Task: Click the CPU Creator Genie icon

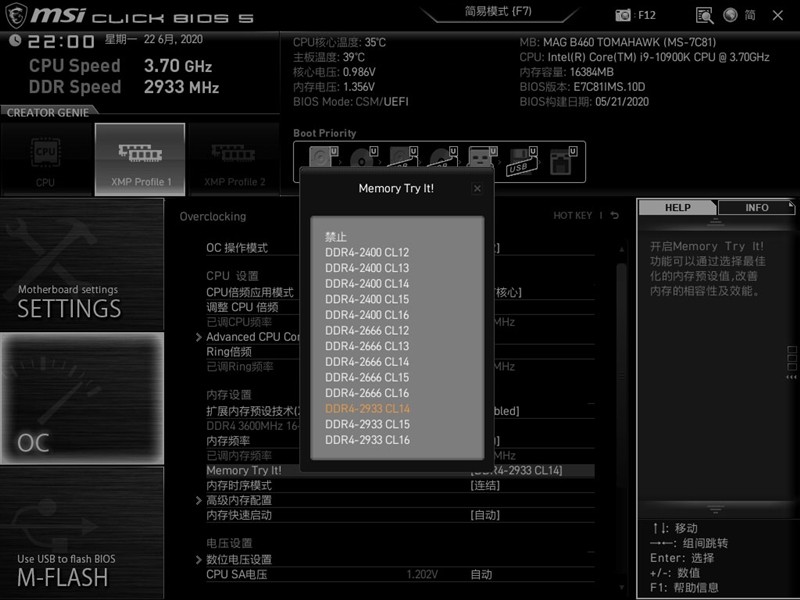Action: (46, 159)
